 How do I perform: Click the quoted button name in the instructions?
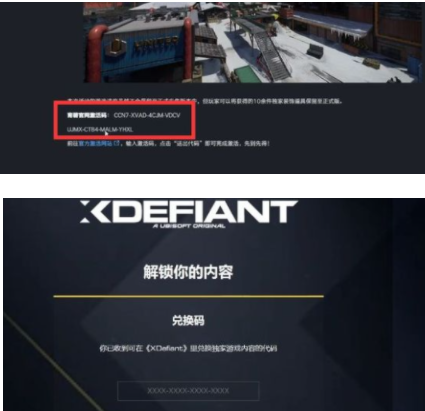(187, 144)
